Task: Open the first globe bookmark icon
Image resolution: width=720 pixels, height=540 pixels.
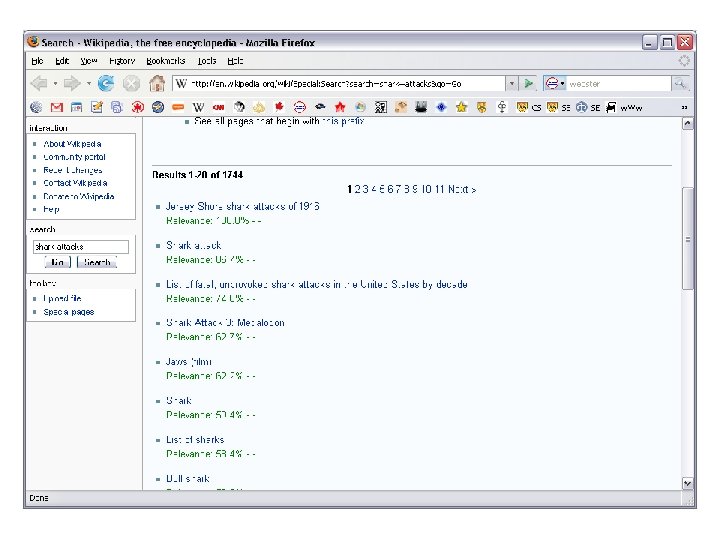Action: pos(36,107)
